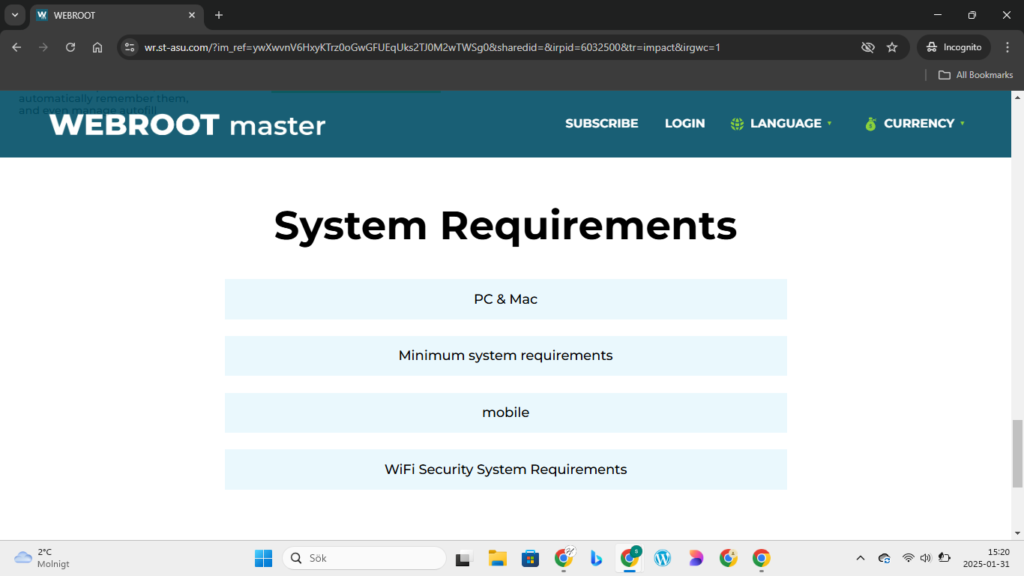
Task: Open the Incognito profile indicator
Action: 954,47
